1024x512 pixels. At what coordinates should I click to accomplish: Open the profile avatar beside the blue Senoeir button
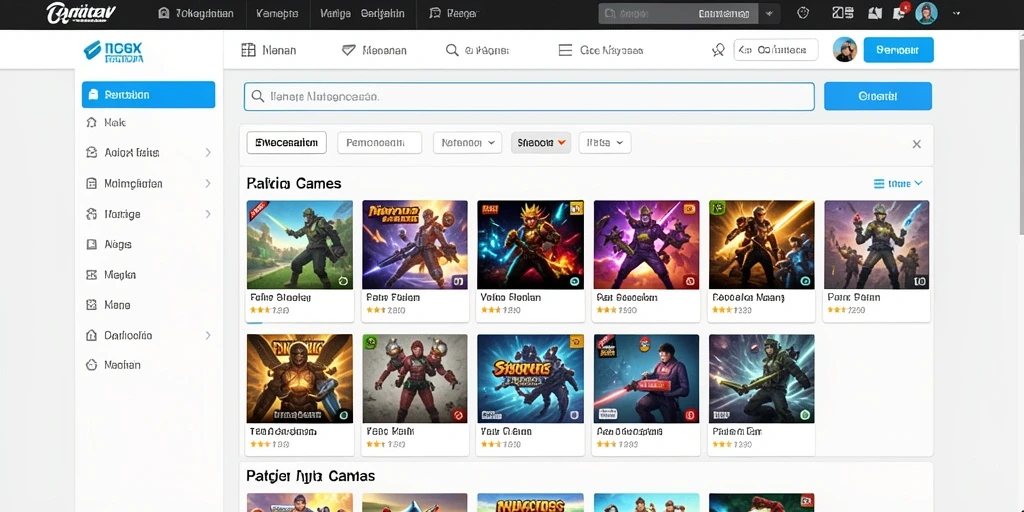845,50
